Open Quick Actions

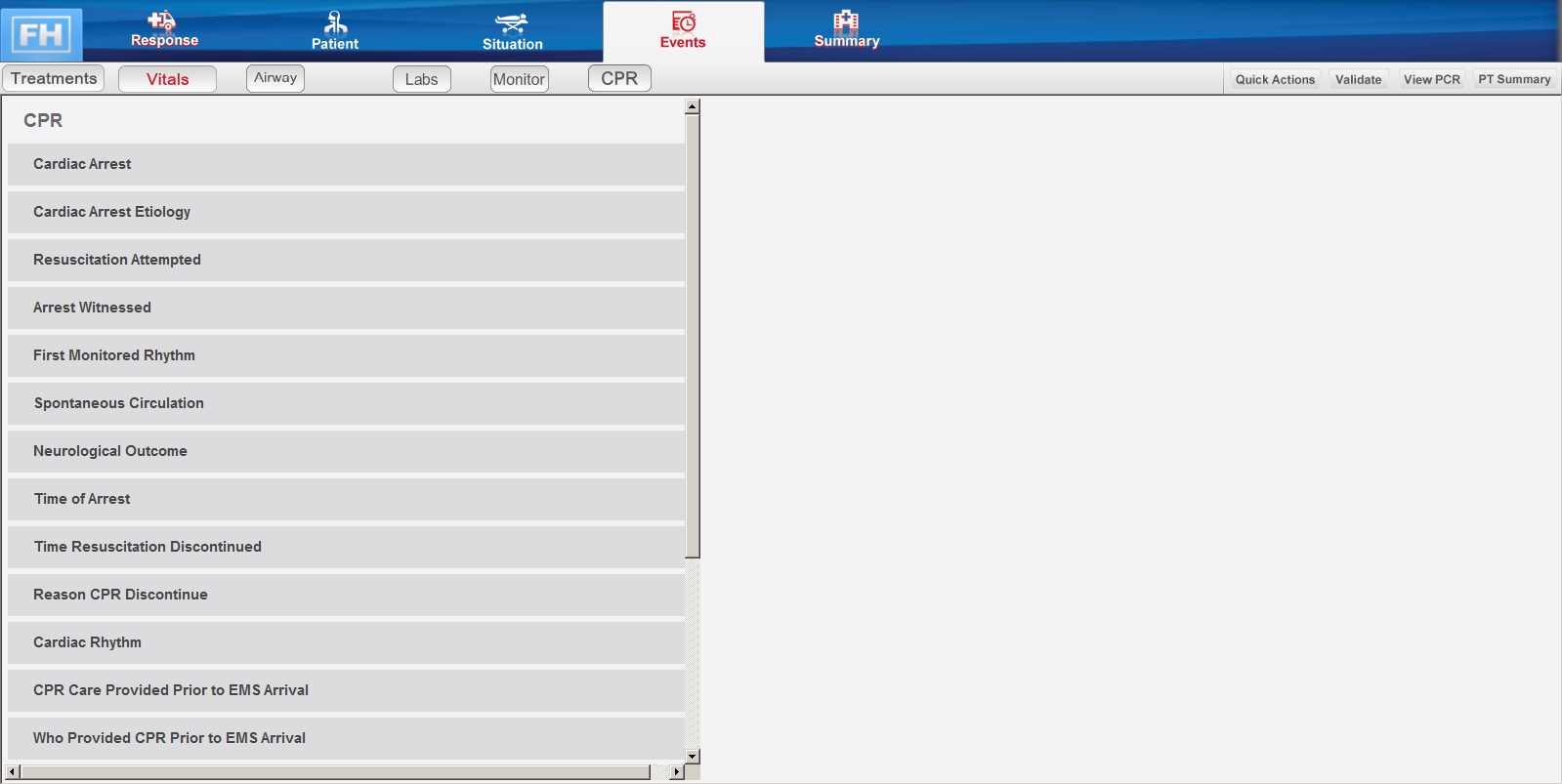click(1275, 79)
